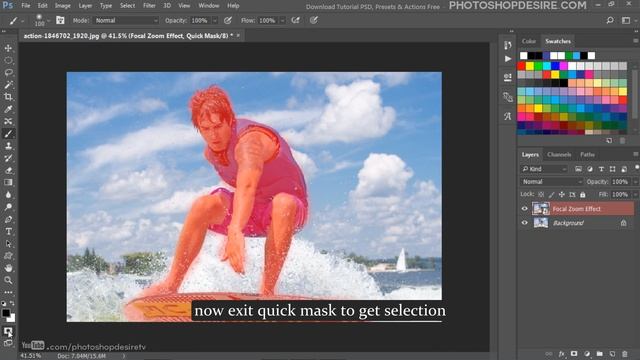This screenshot has height=360, width=640.
Task: Toggle lock all on layer
Action: pyautogui.click(x=583, y=195)
